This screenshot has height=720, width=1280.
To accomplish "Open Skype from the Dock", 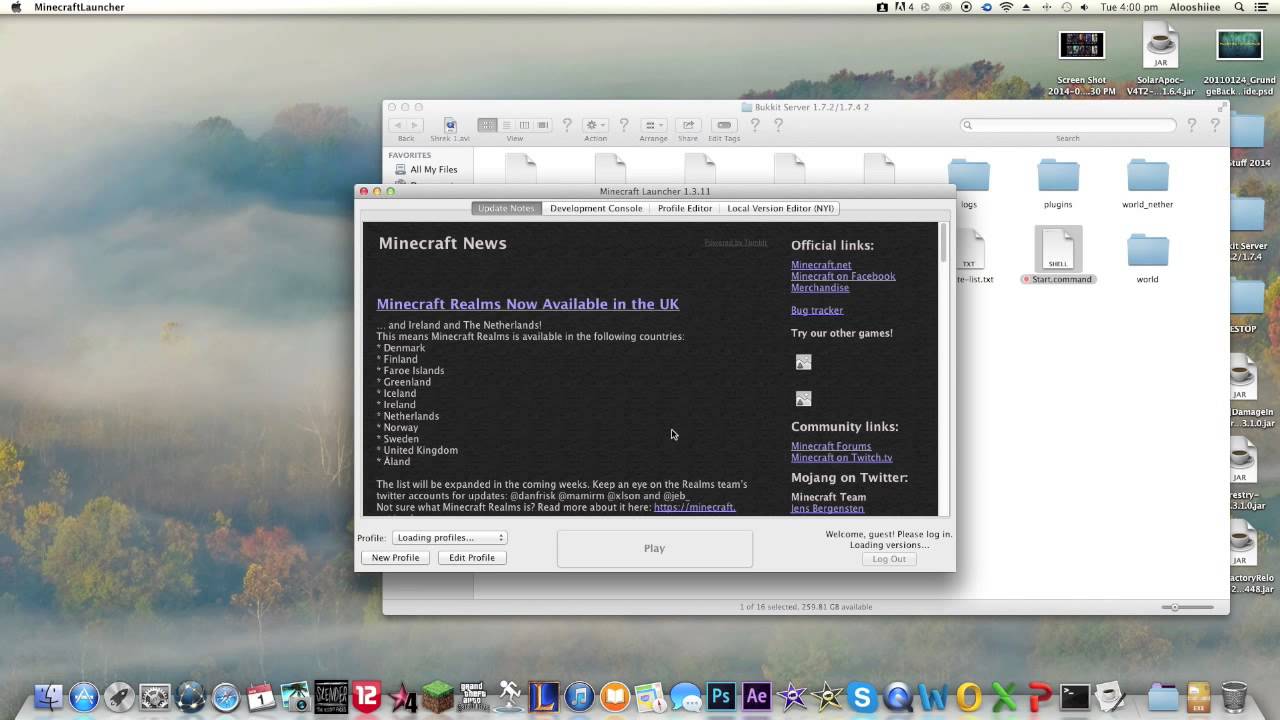I will (x=862, y=697).
